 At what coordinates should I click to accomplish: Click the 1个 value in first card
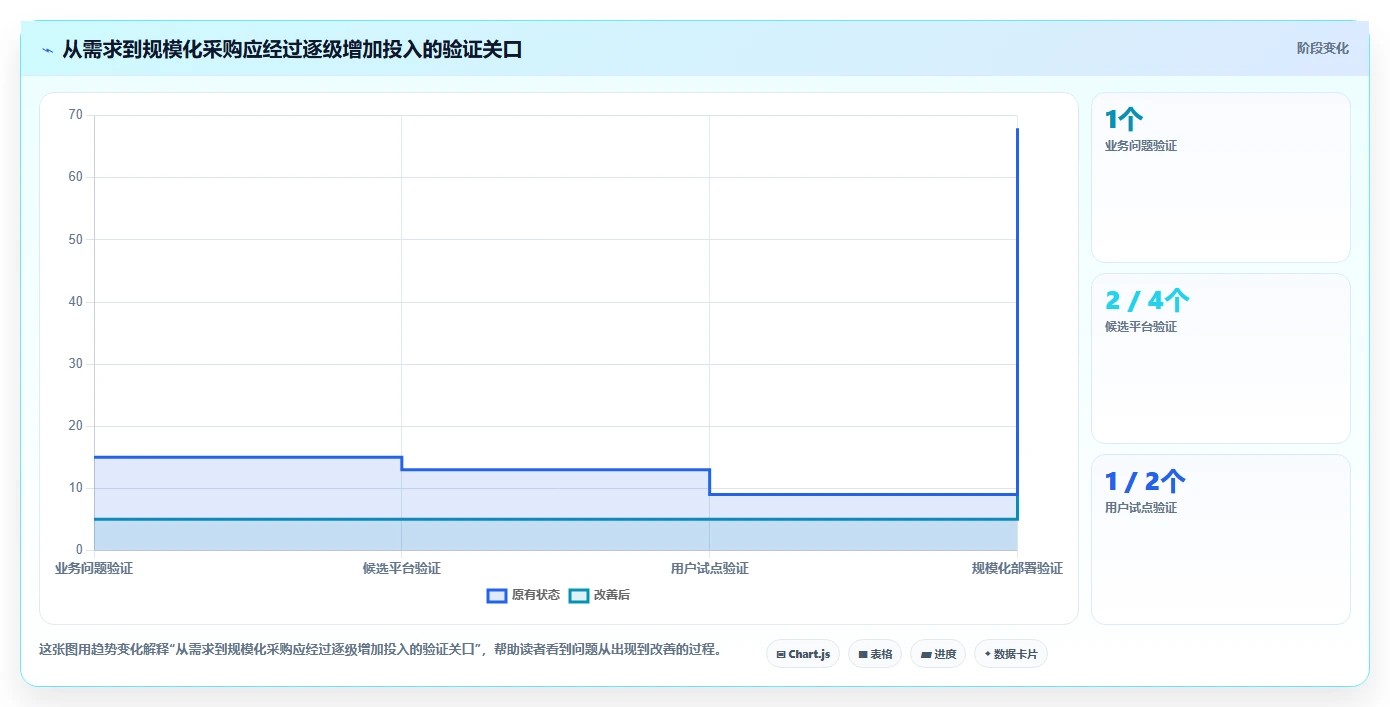click(1123, 120)
